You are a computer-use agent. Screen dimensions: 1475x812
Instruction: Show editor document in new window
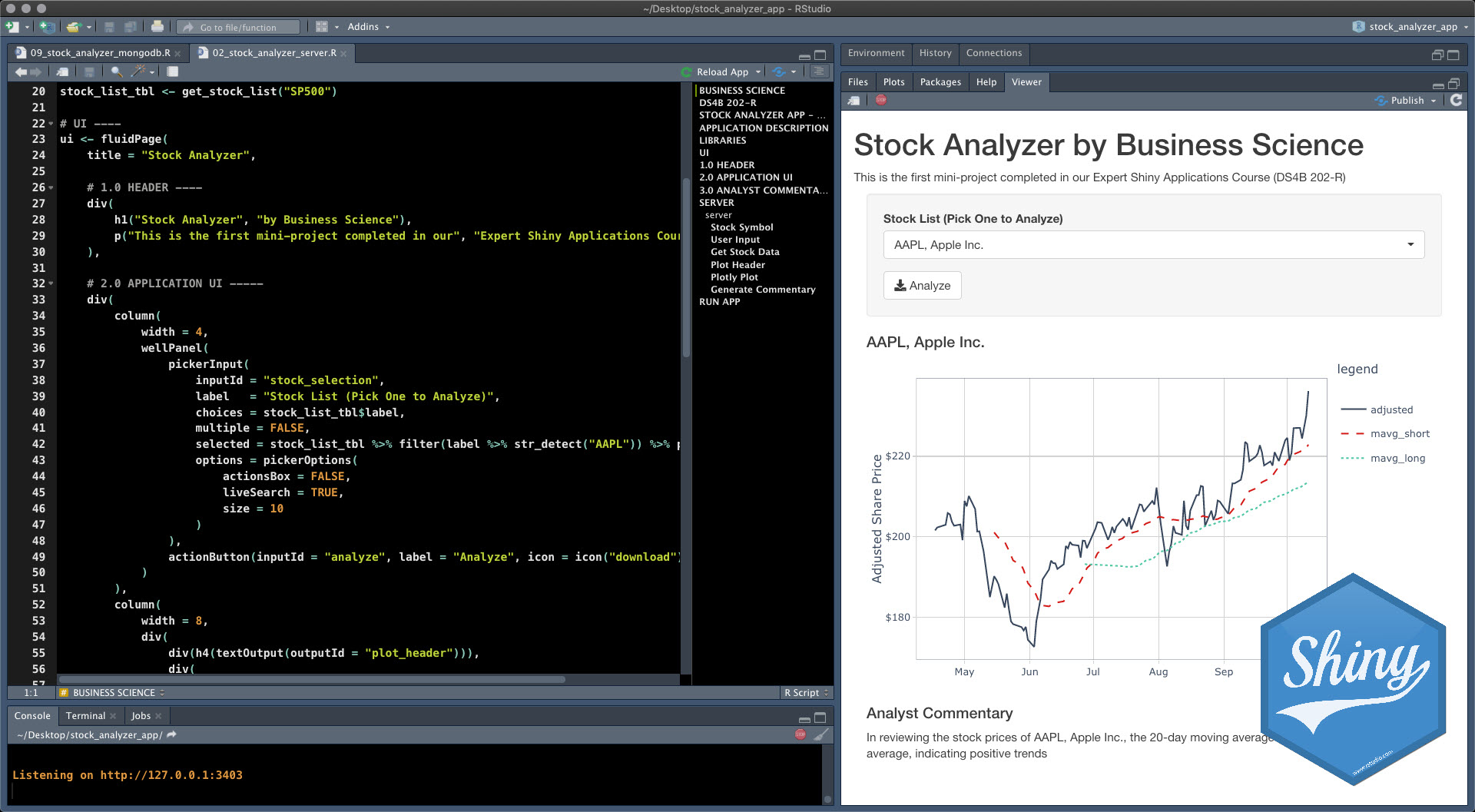63,71
